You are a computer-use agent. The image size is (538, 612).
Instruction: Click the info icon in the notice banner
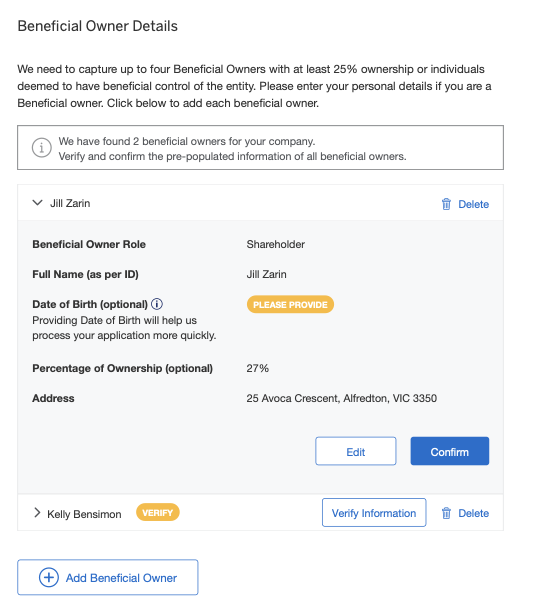point(41,148)
